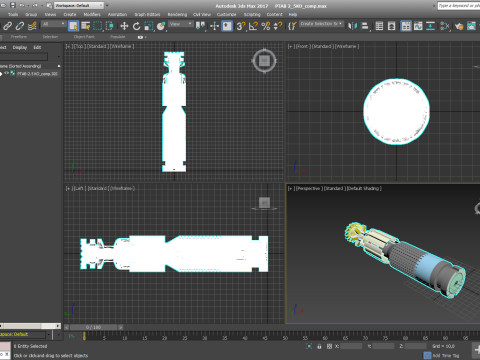Open the Schematic View icon
Screen dimensions: 480x360
click(x=430, y=26)
